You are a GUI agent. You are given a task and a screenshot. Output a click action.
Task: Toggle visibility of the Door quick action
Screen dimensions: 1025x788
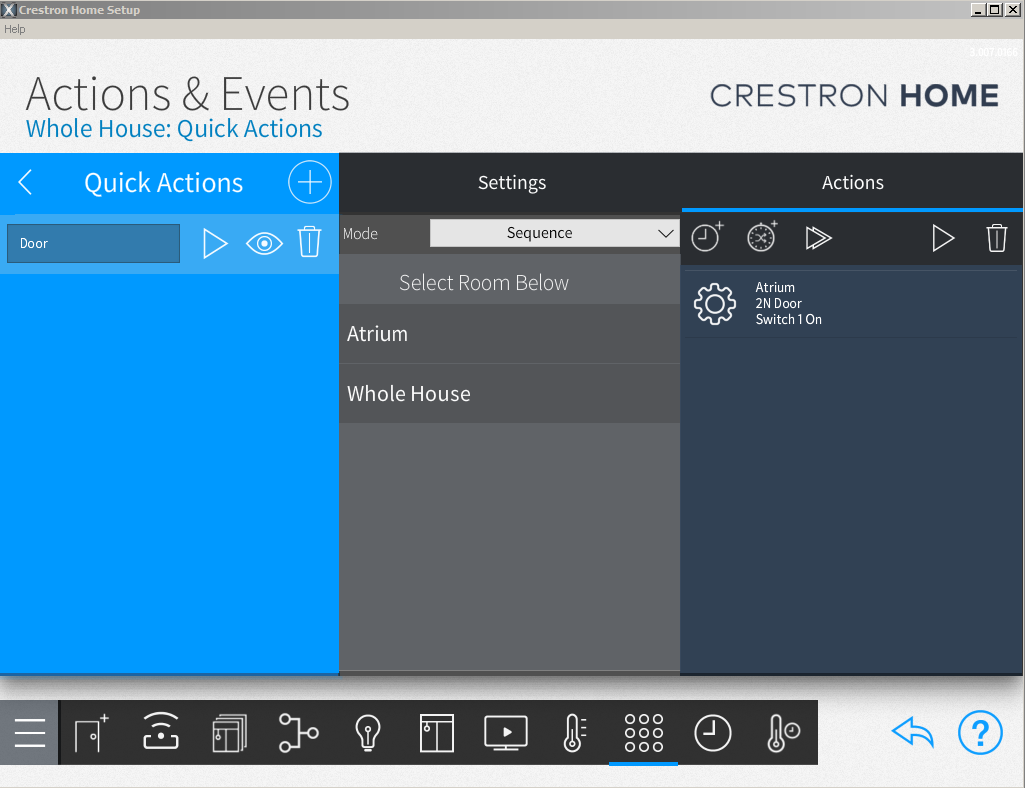pyautogui.click(x=263, y=242)
